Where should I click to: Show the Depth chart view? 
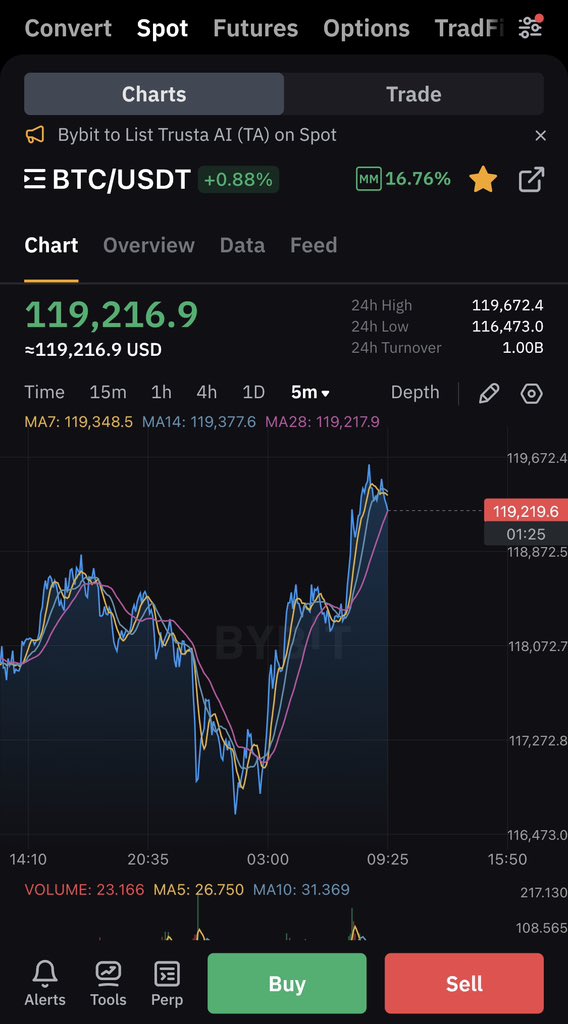[x=415, y=392]
